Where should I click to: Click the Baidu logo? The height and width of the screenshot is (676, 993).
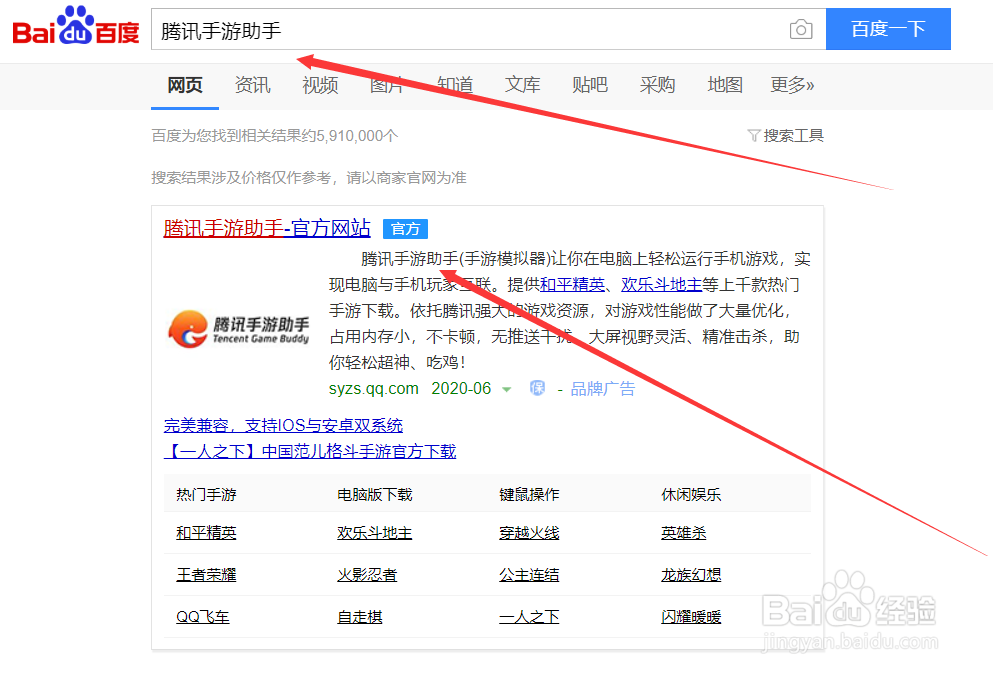[75, 27]
